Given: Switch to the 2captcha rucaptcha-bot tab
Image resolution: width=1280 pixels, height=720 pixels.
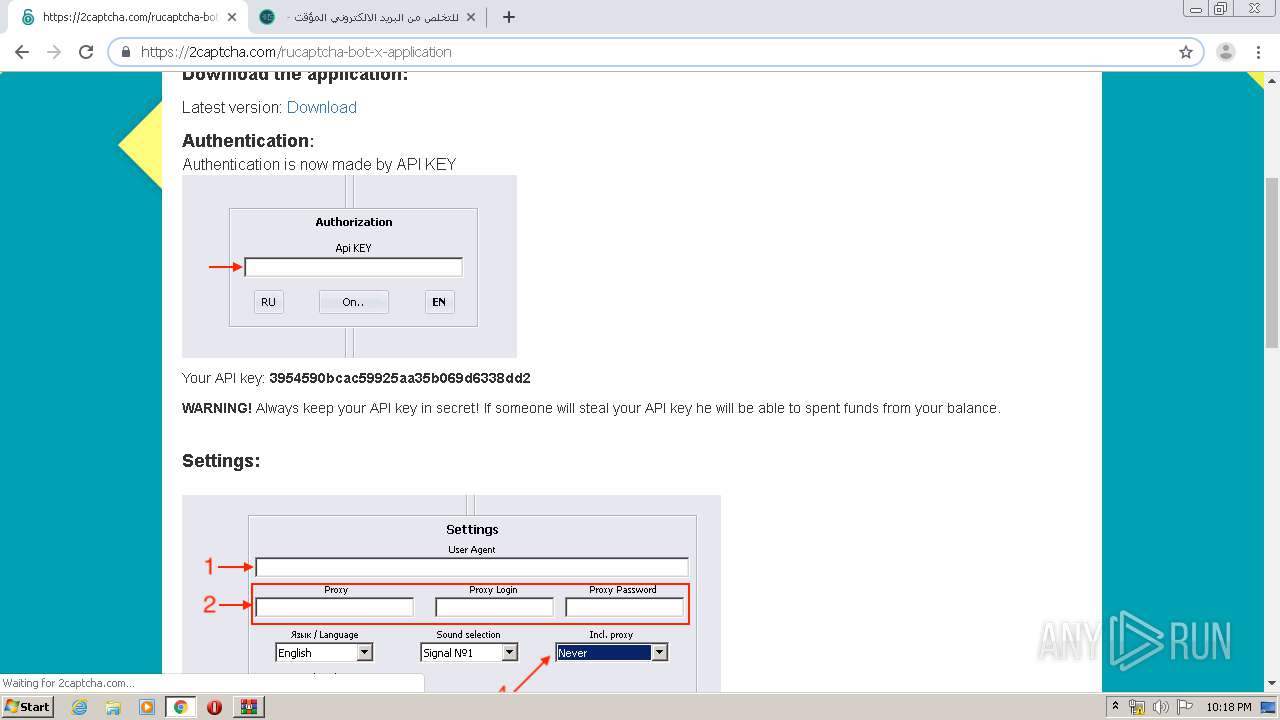Looking at the screenshot, I should (x=127, y=17).
